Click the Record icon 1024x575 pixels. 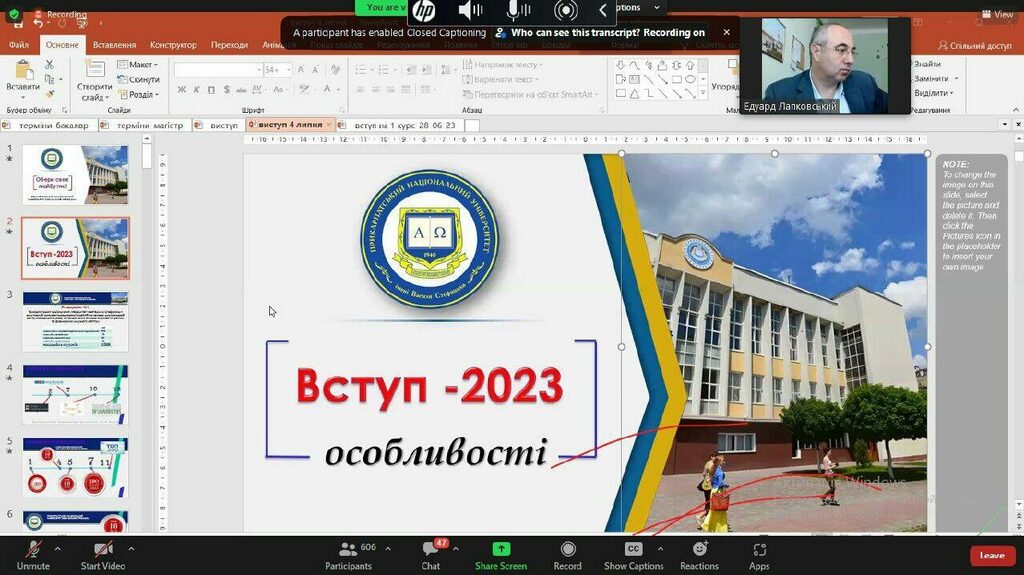click(567, 549)
